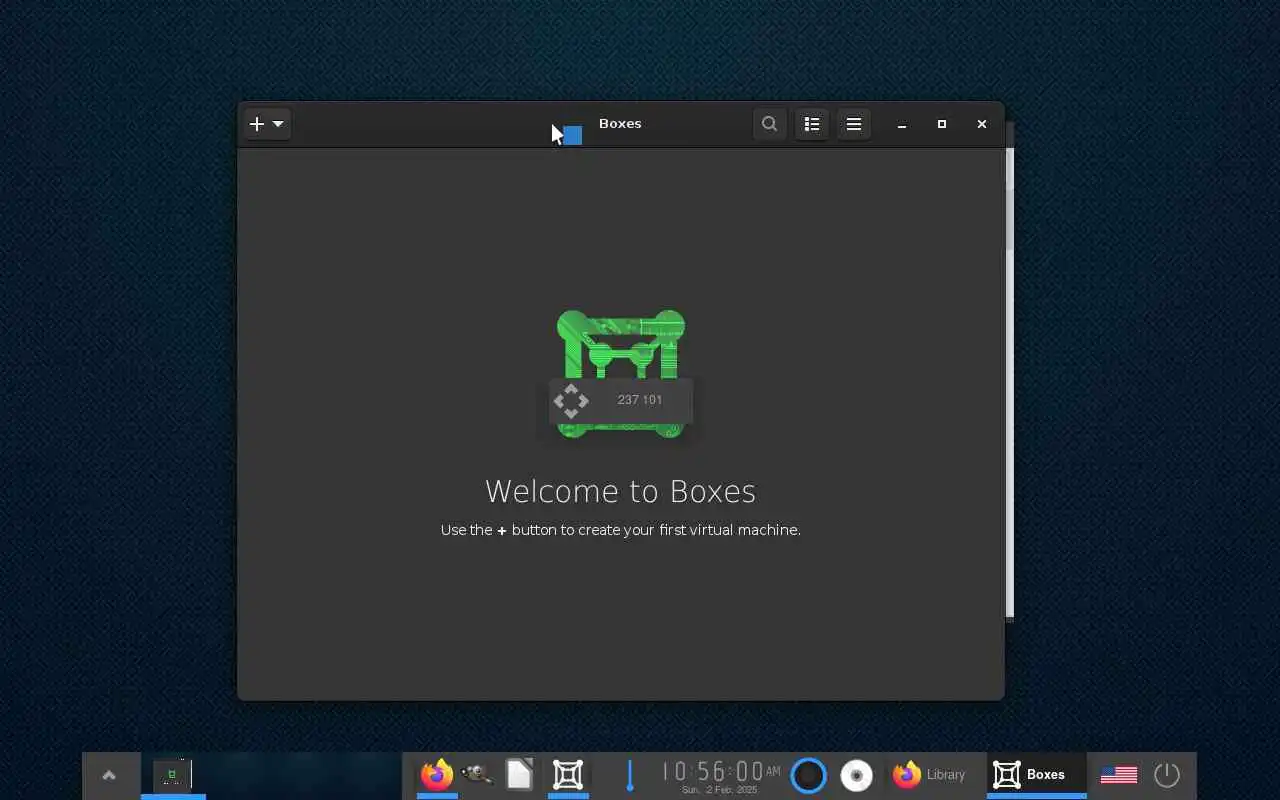The width and height of the screenshot is (1280, 800).
Task: Select the workspace thumbnail in the panel pager
Action: [x=173, y=775]
